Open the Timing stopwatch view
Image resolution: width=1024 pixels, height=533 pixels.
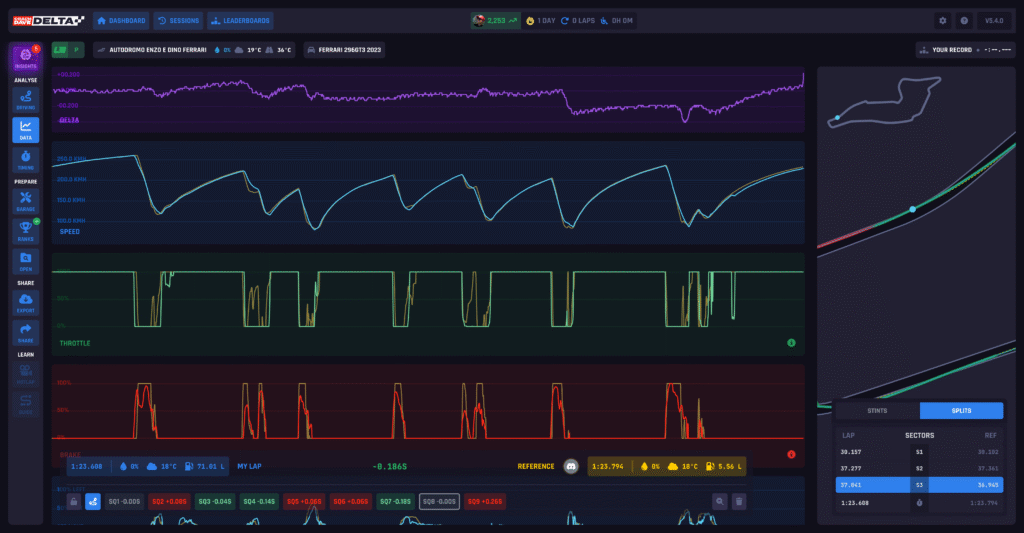25,159
